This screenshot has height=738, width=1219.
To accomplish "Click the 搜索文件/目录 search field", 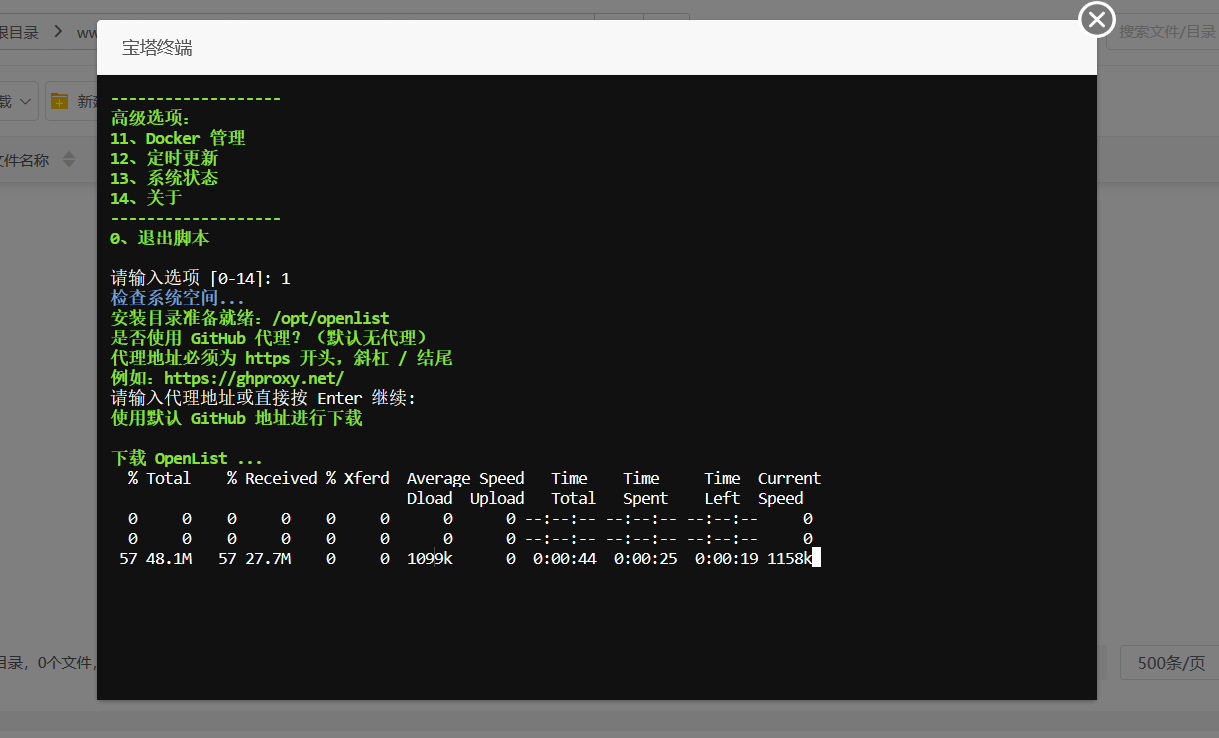I will tap(1166, 32).
